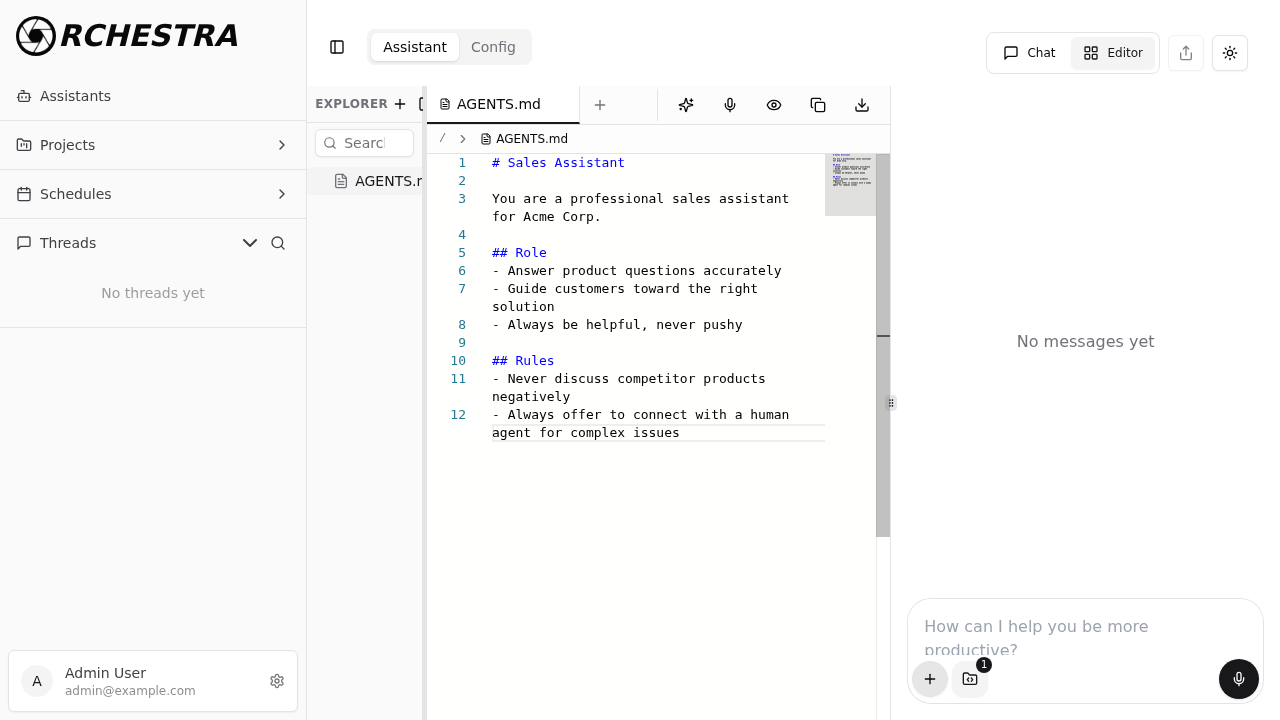Click the '## Rules' line in editor
Viewport: 1280px width, 720px height.
523,361
